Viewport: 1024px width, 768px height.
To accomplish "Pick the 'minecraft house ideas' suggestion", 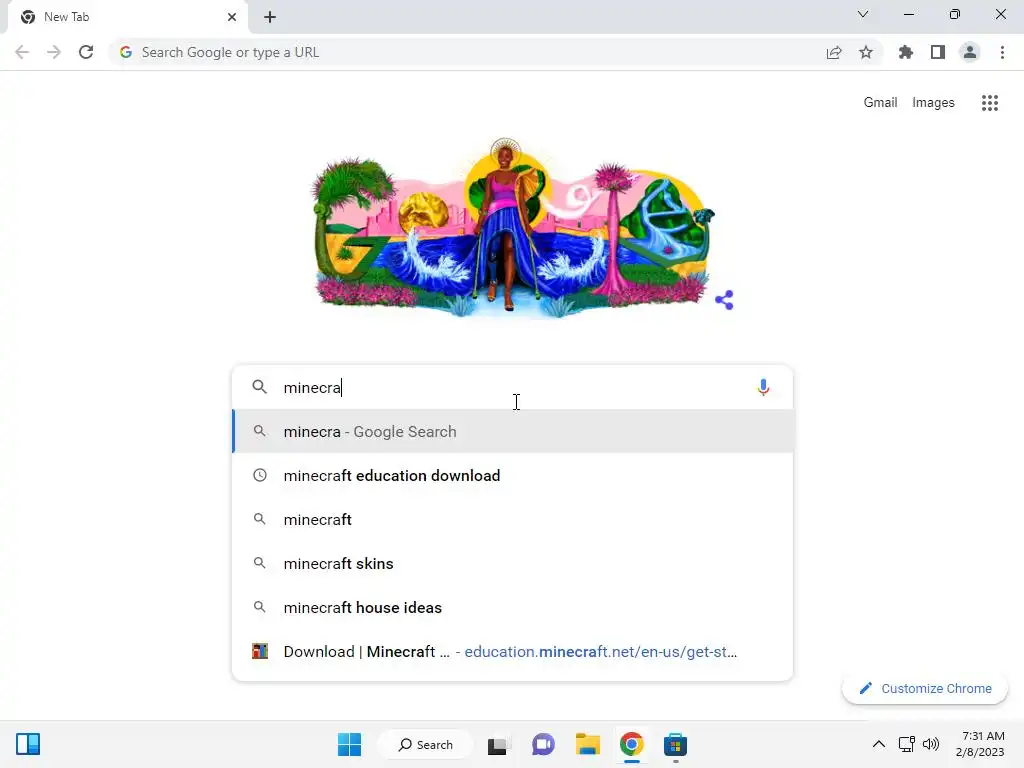I will pyautogui.click(x=513, y=607).
